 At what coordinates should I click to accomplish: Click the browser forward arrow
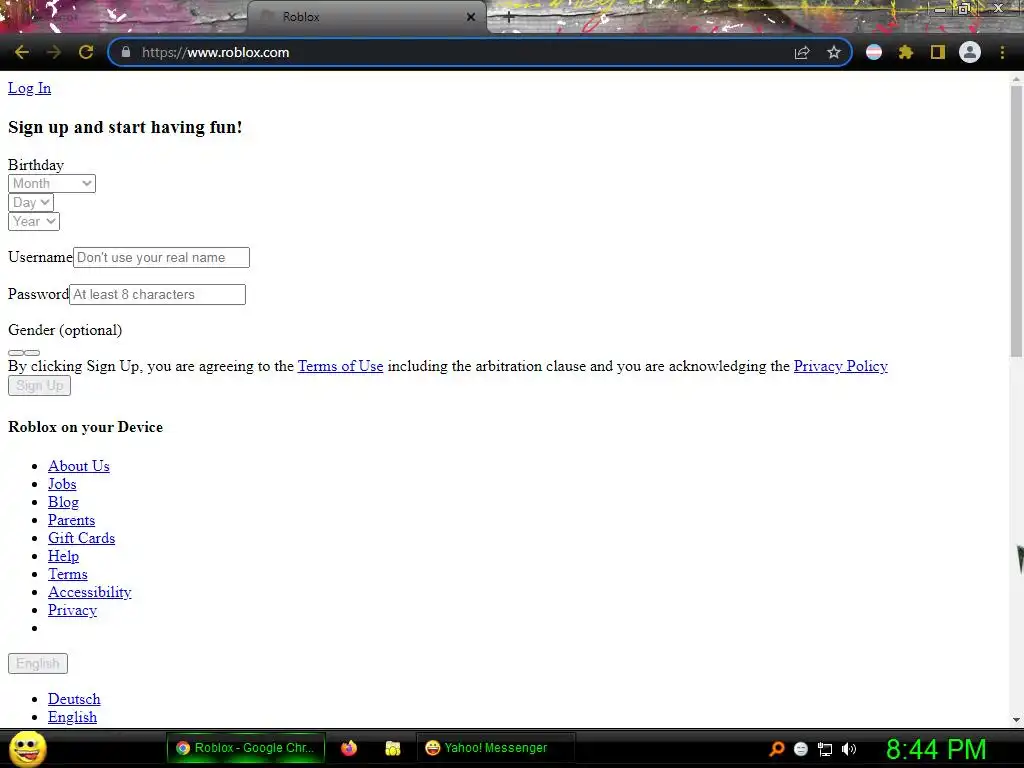pyautogui.click(x=54, y=52)
